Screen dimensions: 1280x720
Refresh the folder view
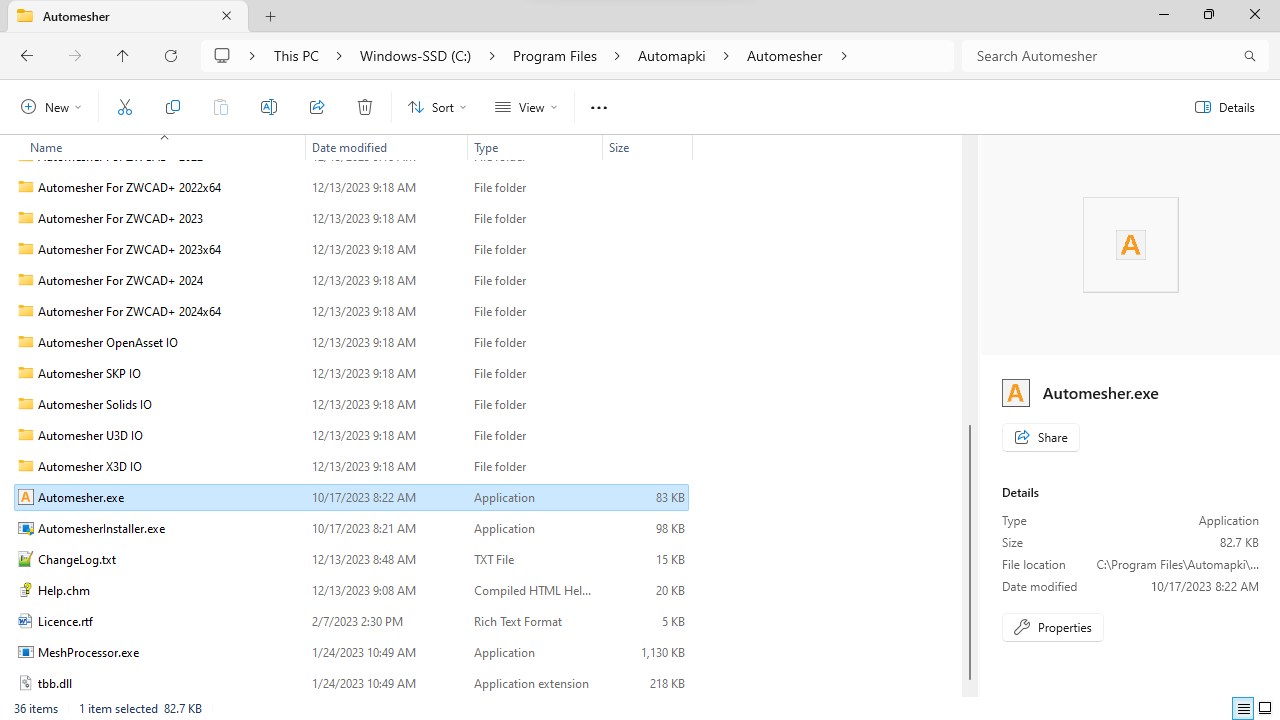click(171, 56)
